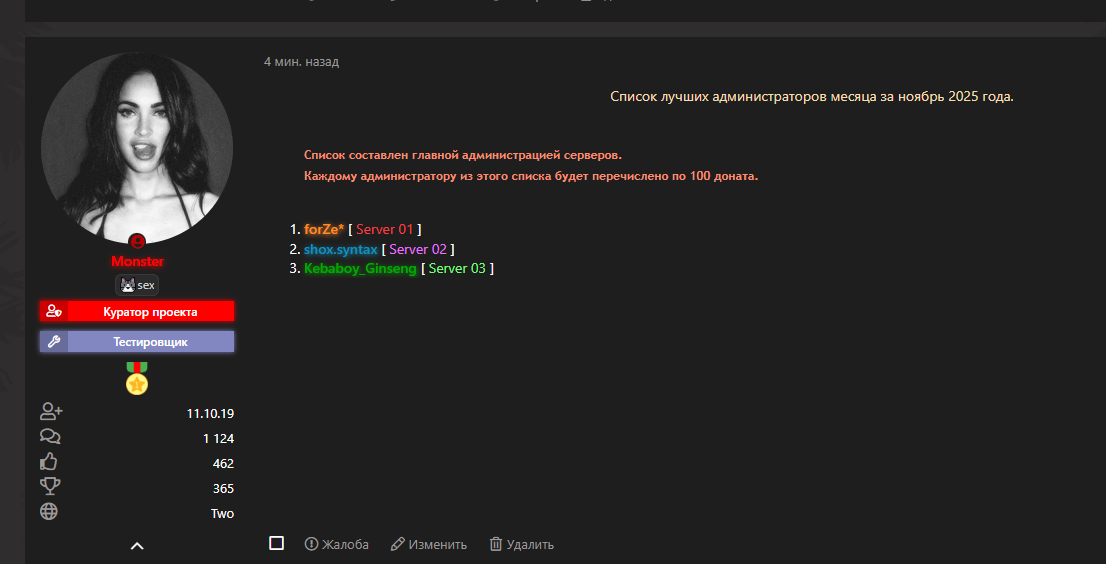Open the Monster username profile link

click(x=137, y=261)
